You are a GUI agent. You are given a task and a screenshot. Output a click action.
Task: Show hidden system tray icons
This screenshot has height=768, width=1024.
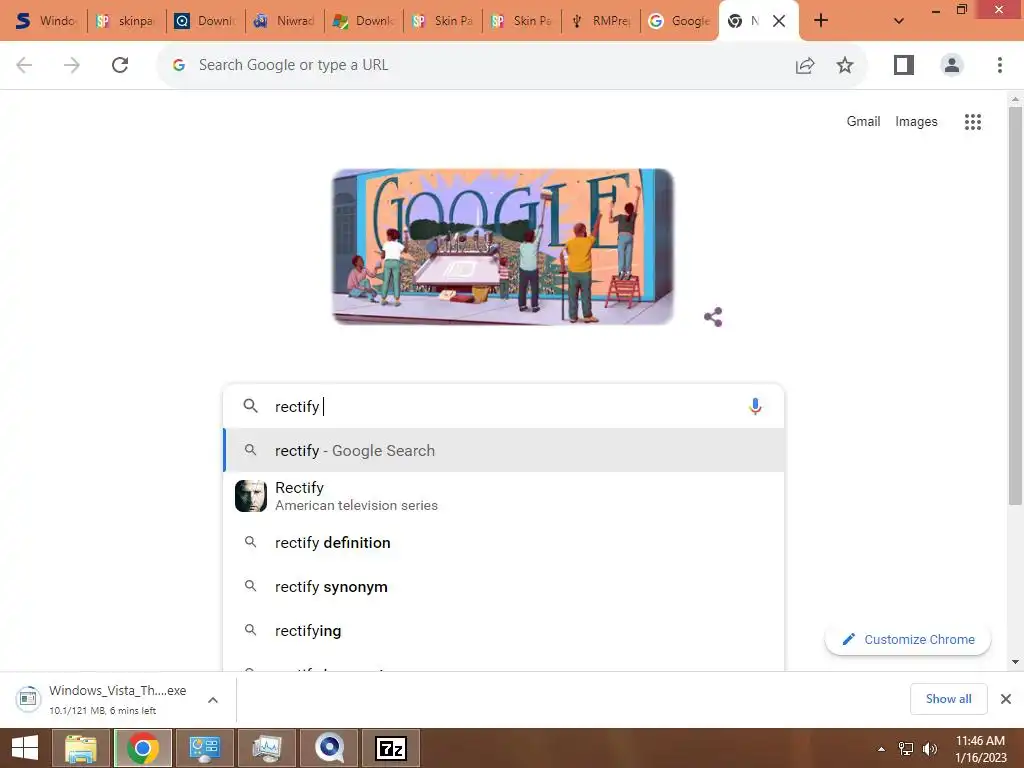click(x=881, y=749)
